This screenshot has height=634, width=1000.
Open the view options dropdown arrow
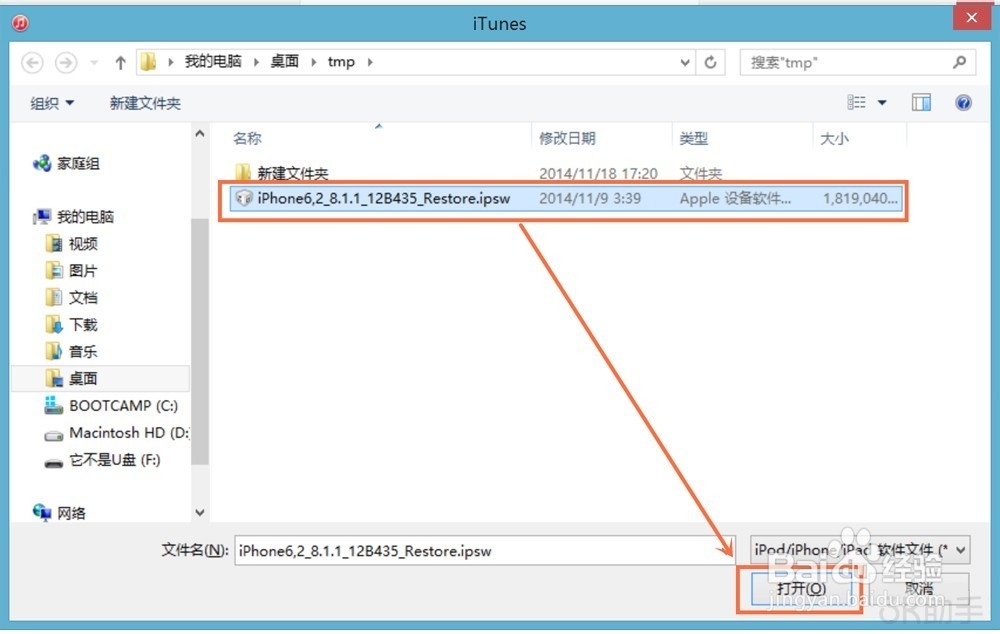[882, 103]
